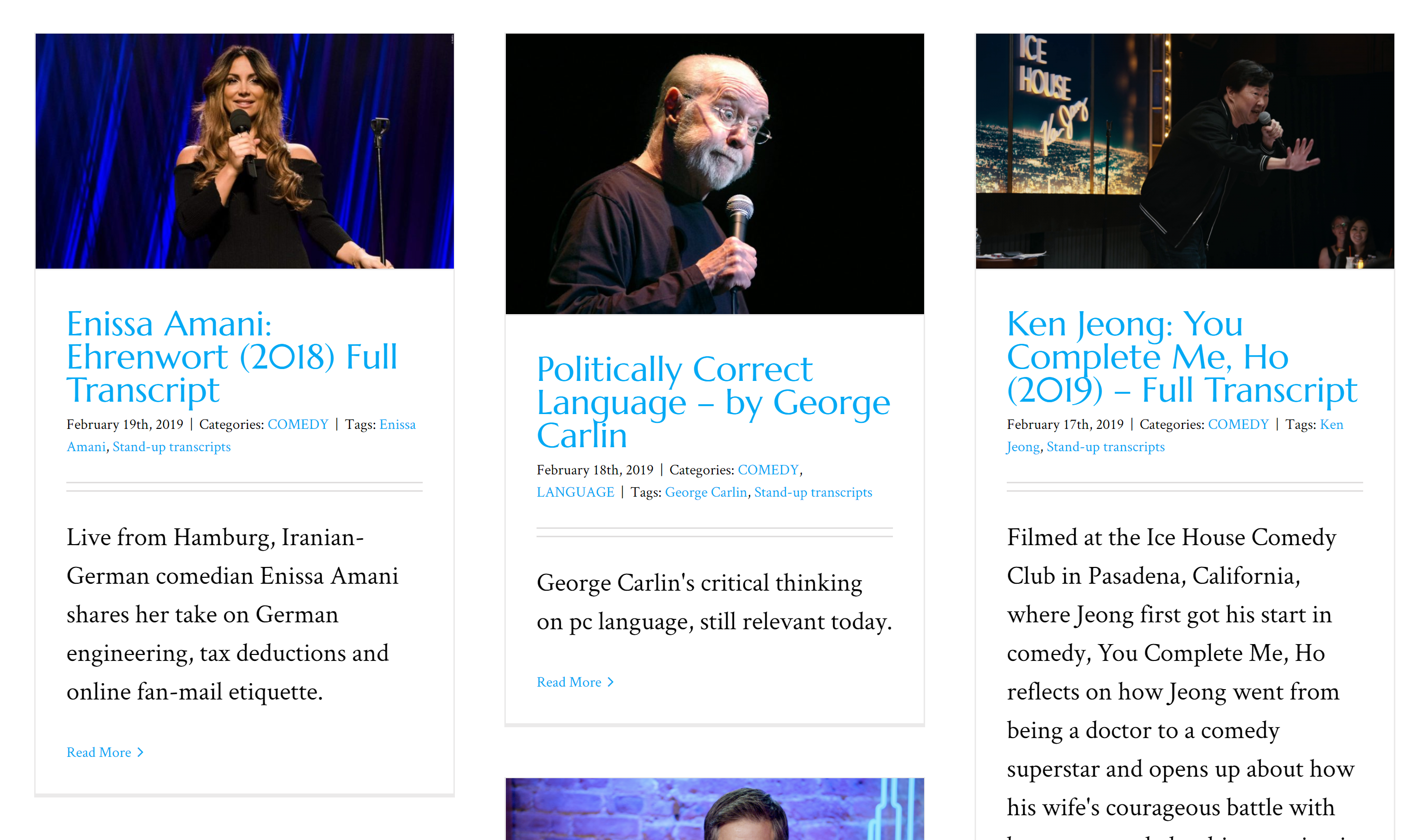Click the George Carlin tag link
The height and width of the screenshot is (840, 1427).
[x=705, y=492]
